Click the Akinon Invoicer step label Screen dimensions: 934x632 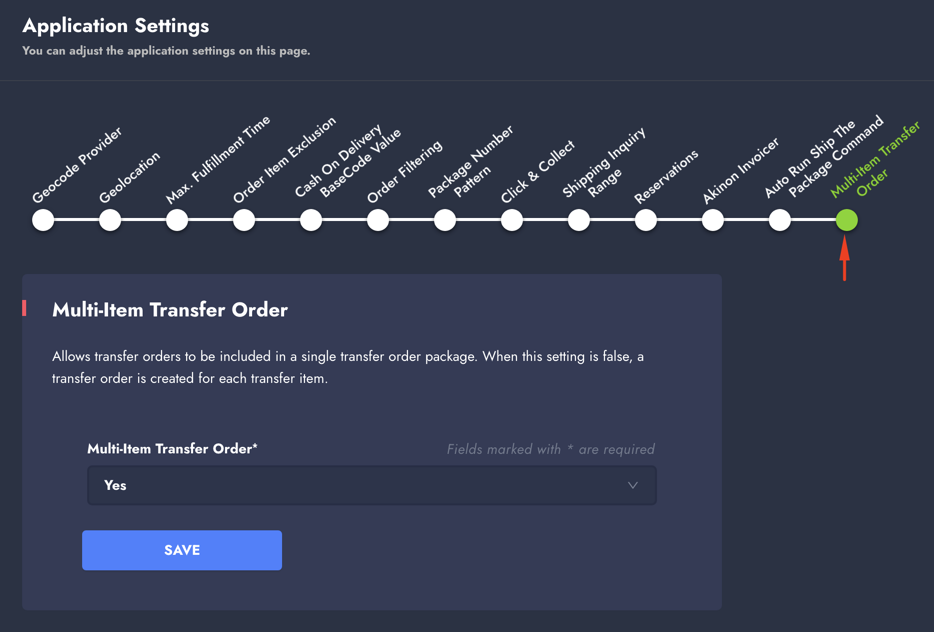pyautogui.click(x=741, y=171)
